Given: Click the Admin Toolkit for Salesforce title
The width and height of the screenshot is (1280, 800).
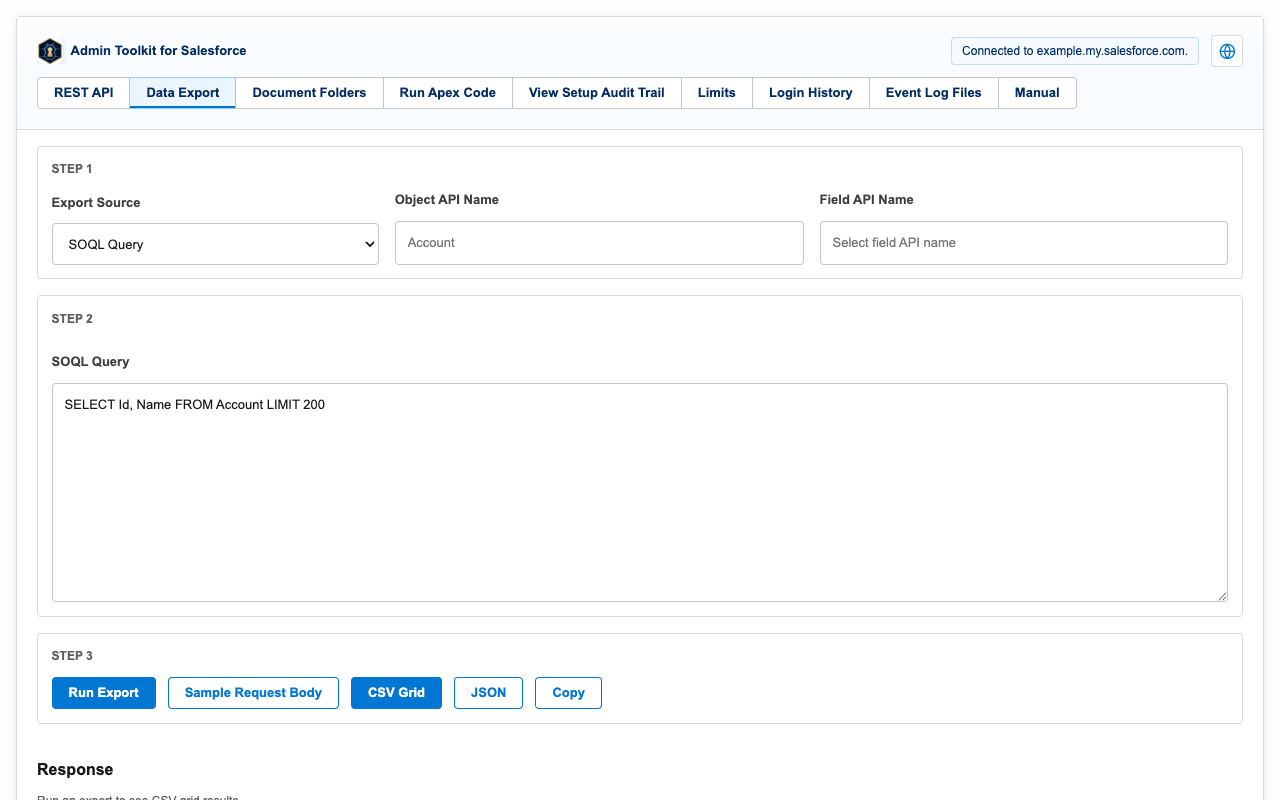Looking at the screenshot, I should click(158, 50).
